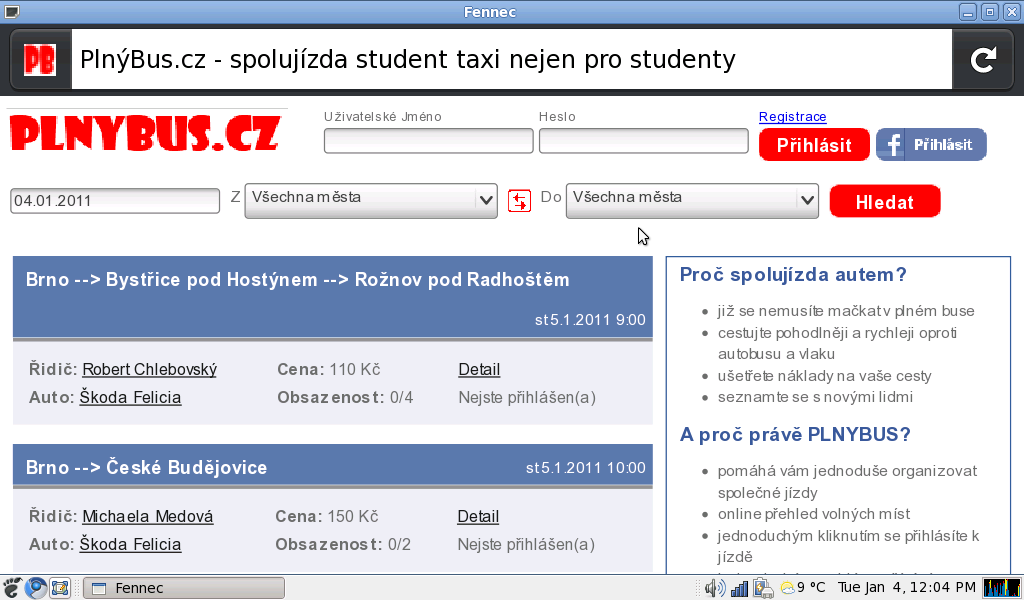Focus the Heslo password field
Screen dimensions: 1024x600
643,141
